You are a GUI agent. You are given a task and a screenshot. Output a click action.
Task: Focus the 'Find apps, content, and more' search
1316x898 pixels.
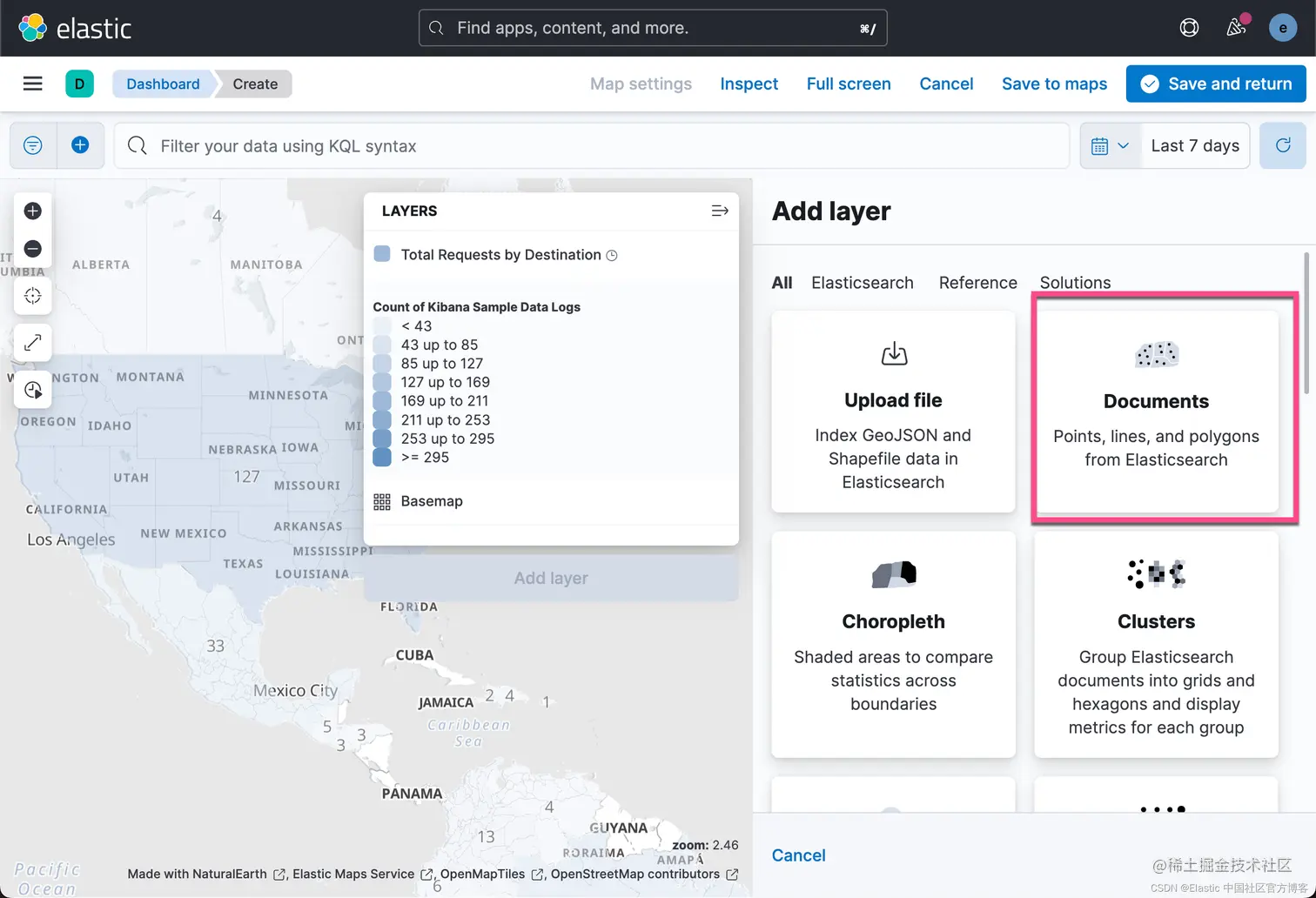click(x=653, y=28)
